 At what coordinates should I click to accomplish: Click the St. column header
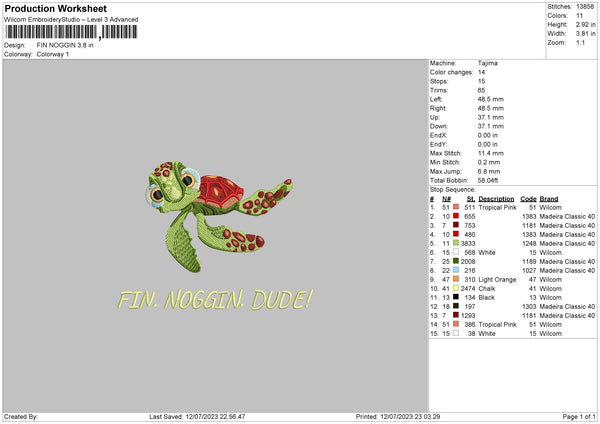click(x=471, y=199)
